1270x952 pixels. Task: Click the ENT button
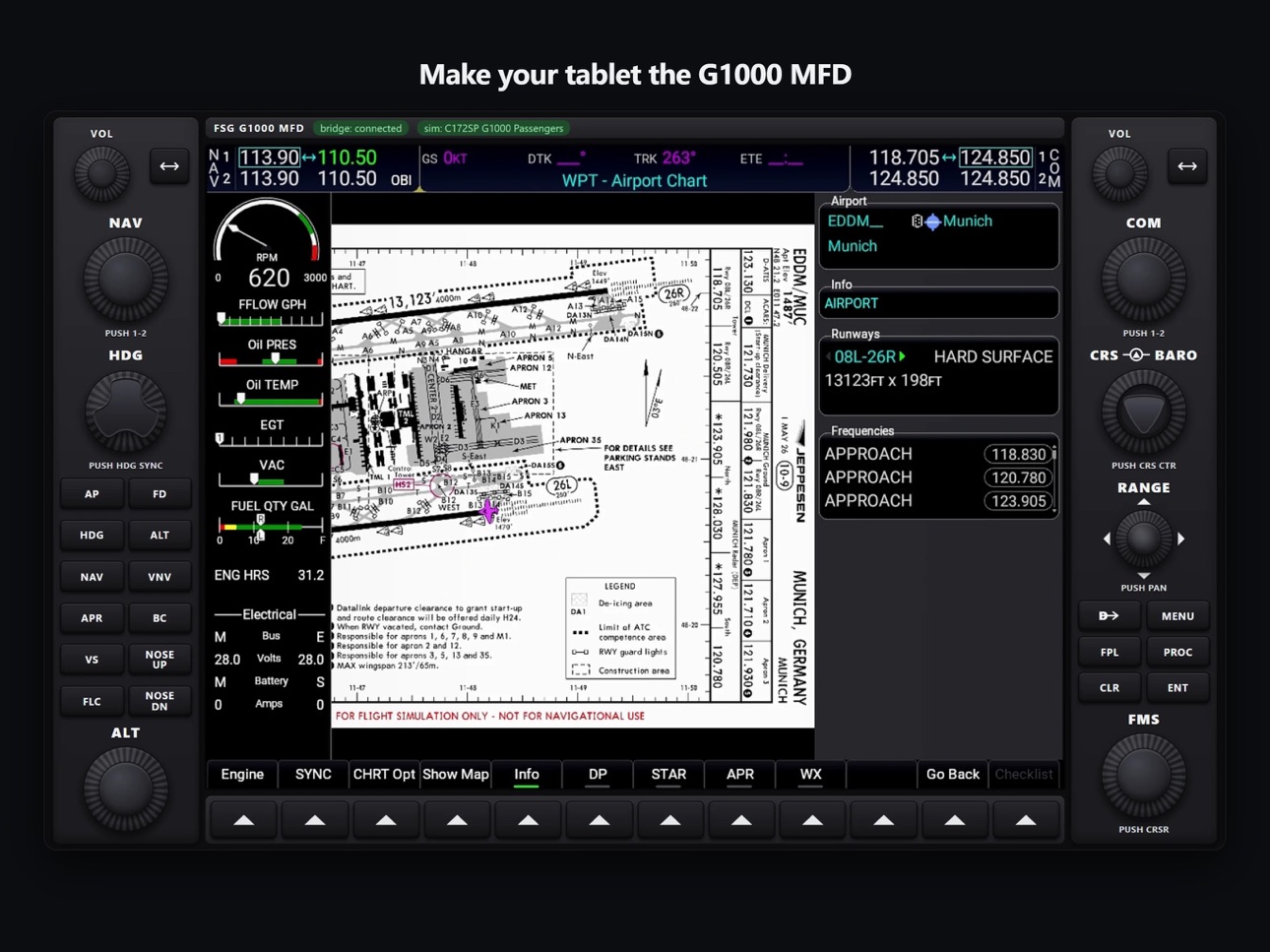(x=1177, y=687)
